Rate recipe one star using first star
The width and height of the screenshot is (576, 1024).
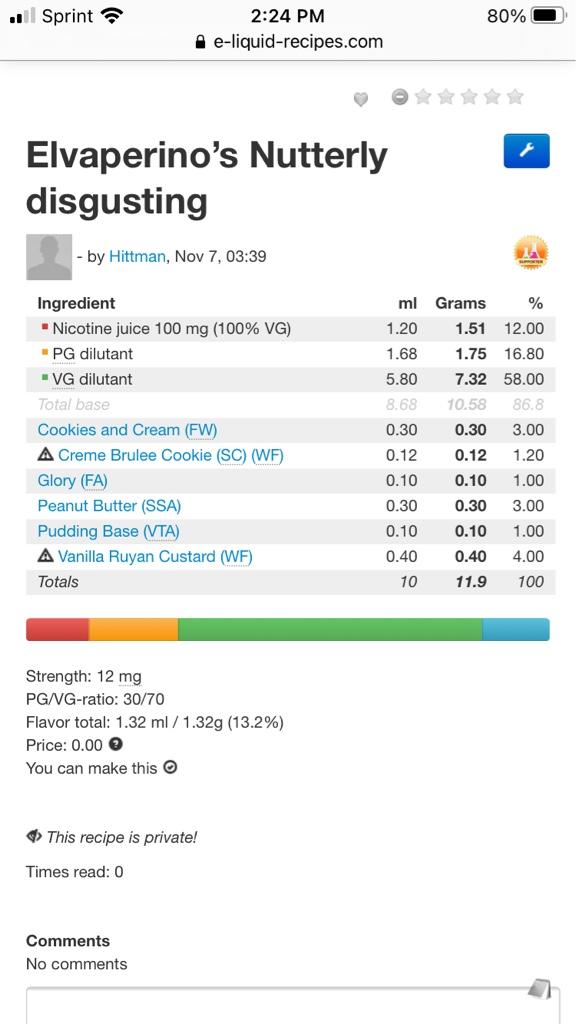423,97
